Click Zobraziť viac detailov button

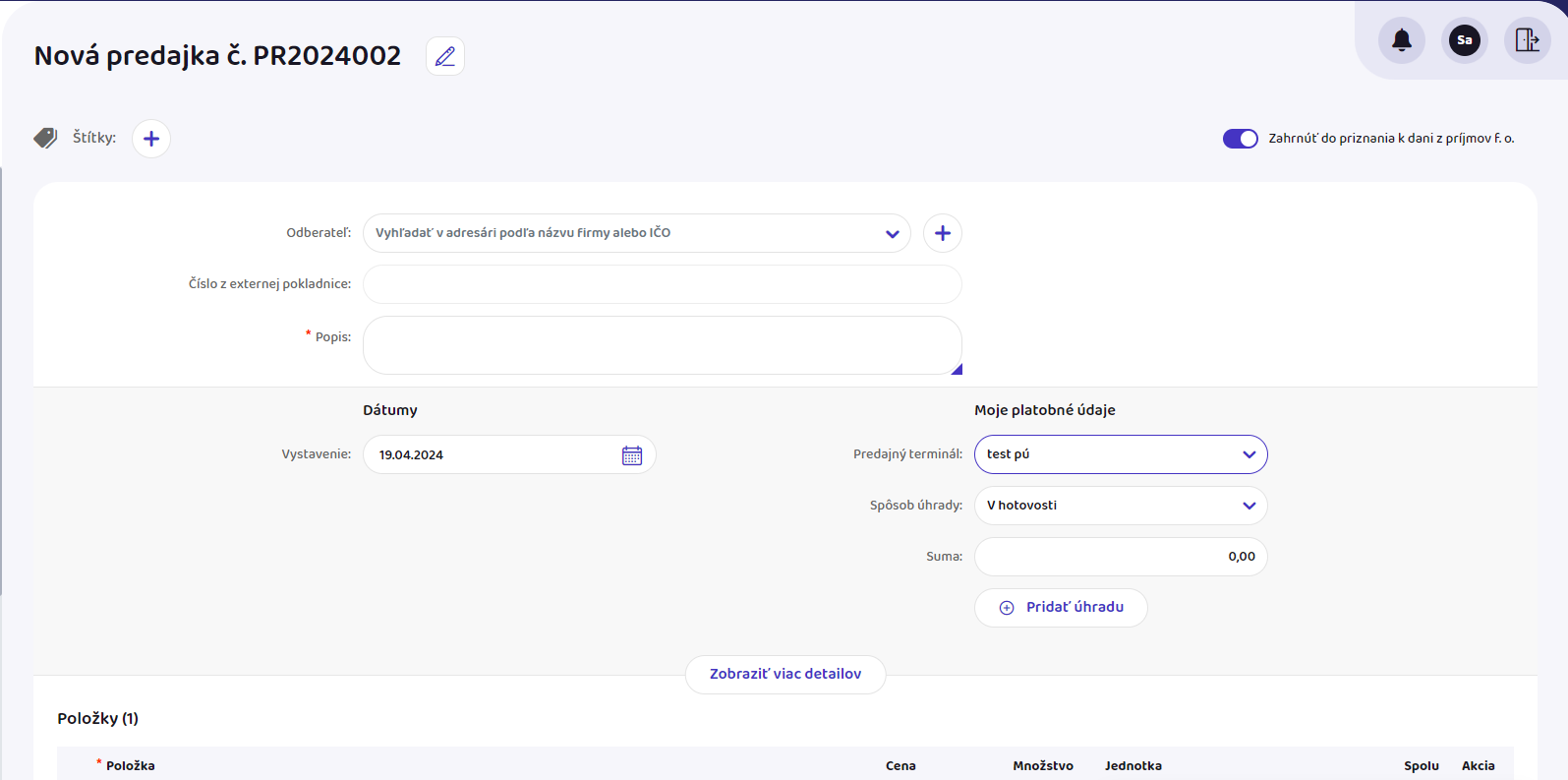tap(784, 675)
